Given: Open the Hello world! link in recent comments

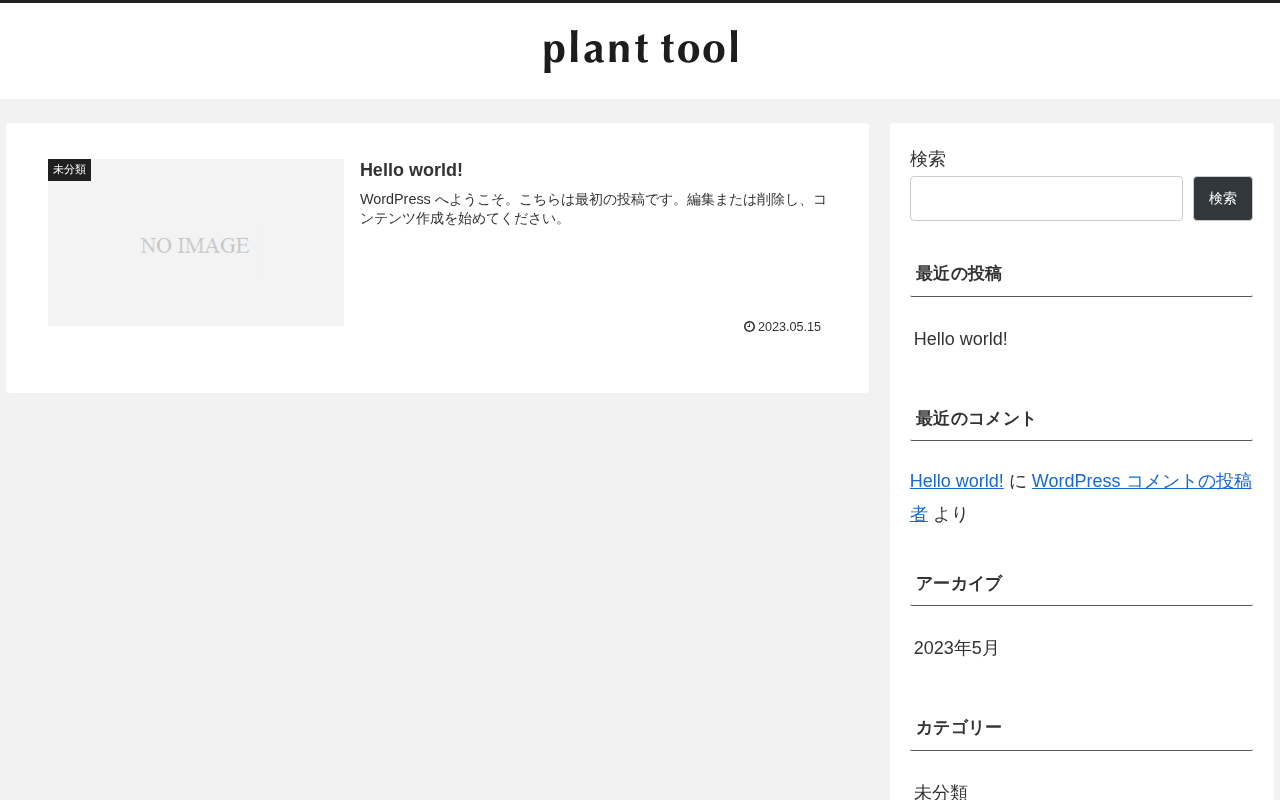Looking at the screenshot, I should 957,481.
